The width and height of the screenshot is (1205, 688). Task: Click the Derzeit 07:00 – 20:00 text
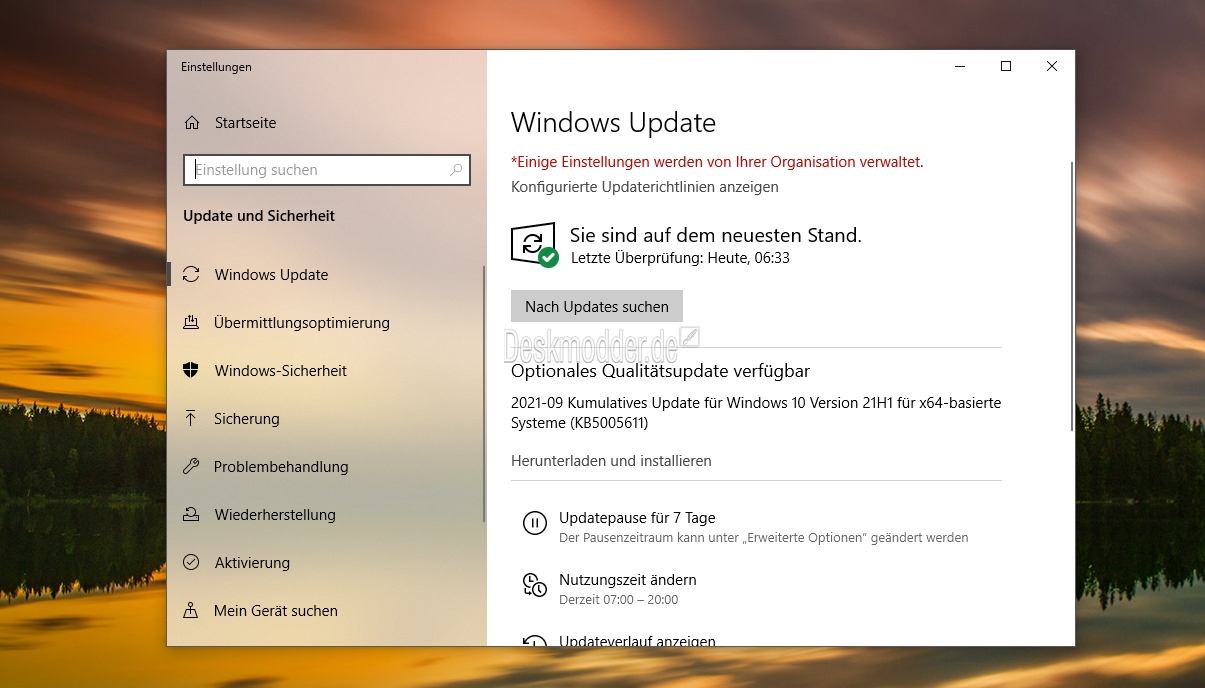point(618,600)
